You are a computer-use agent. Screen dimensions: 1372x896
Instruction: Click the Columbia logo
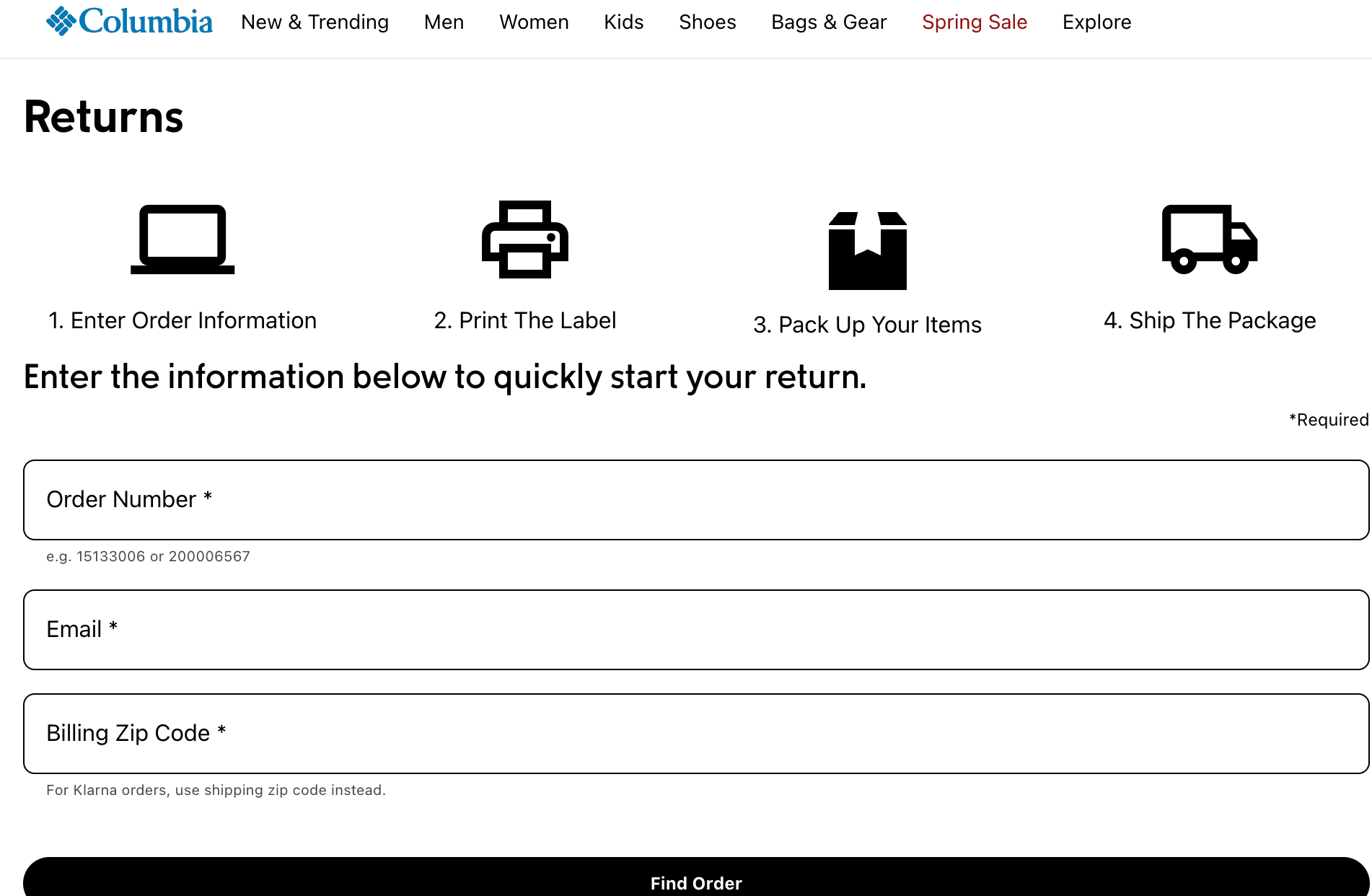click(128, 21)
